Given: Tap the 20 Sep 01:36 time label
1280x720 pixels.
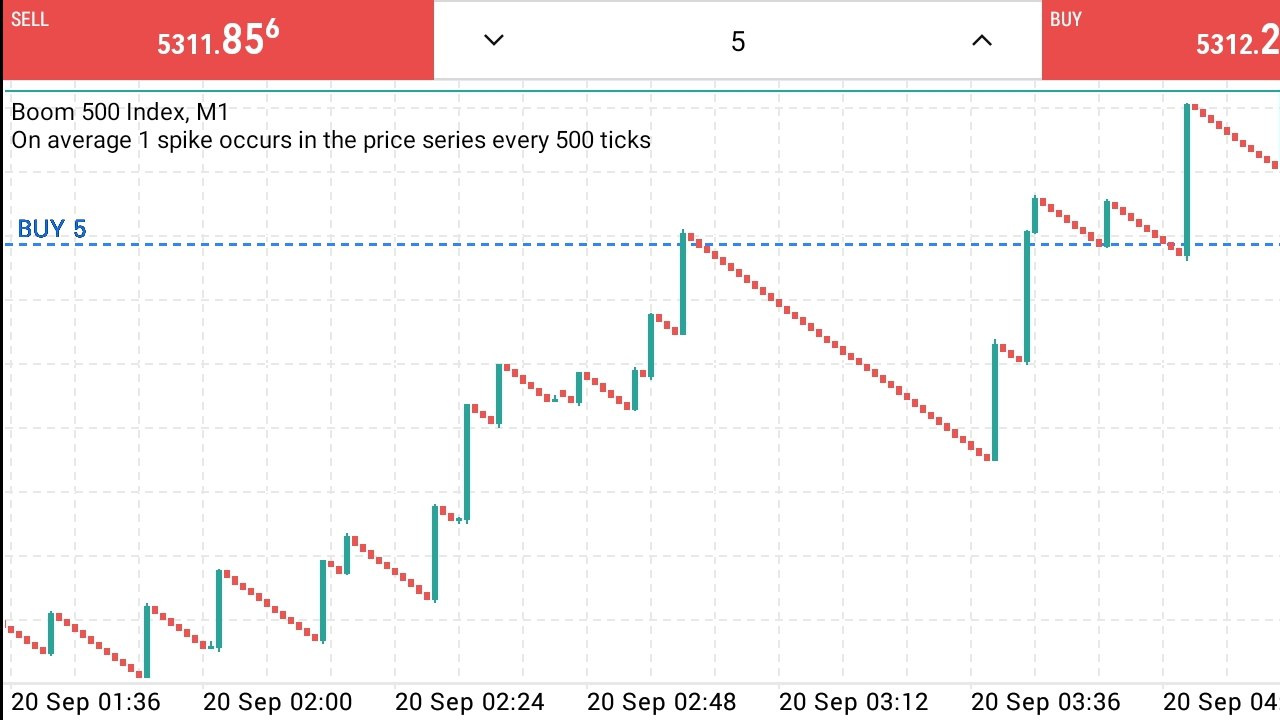Looking at the screenshot, I should (x=86, y=702).
